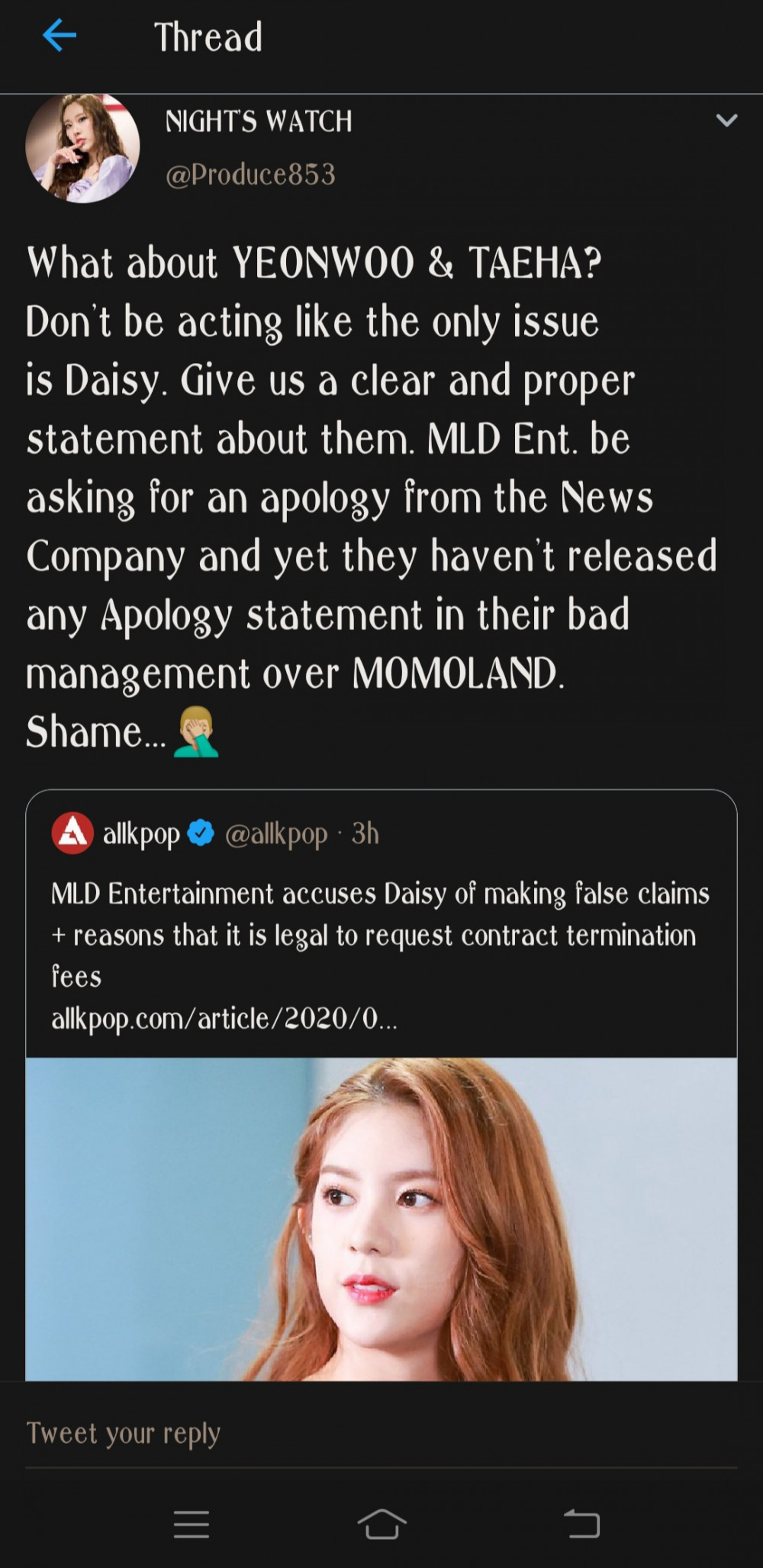Open the @Produce853 handle

click(x=250, y=175)
